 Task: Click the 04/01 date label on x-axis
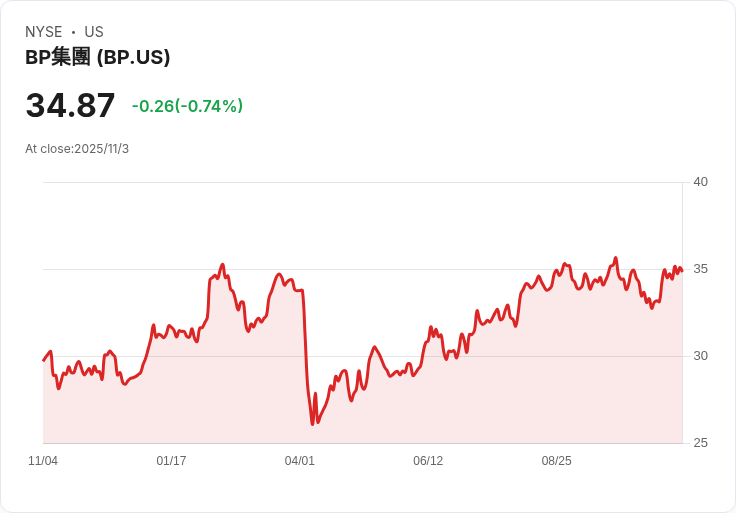tap(299, 461)
